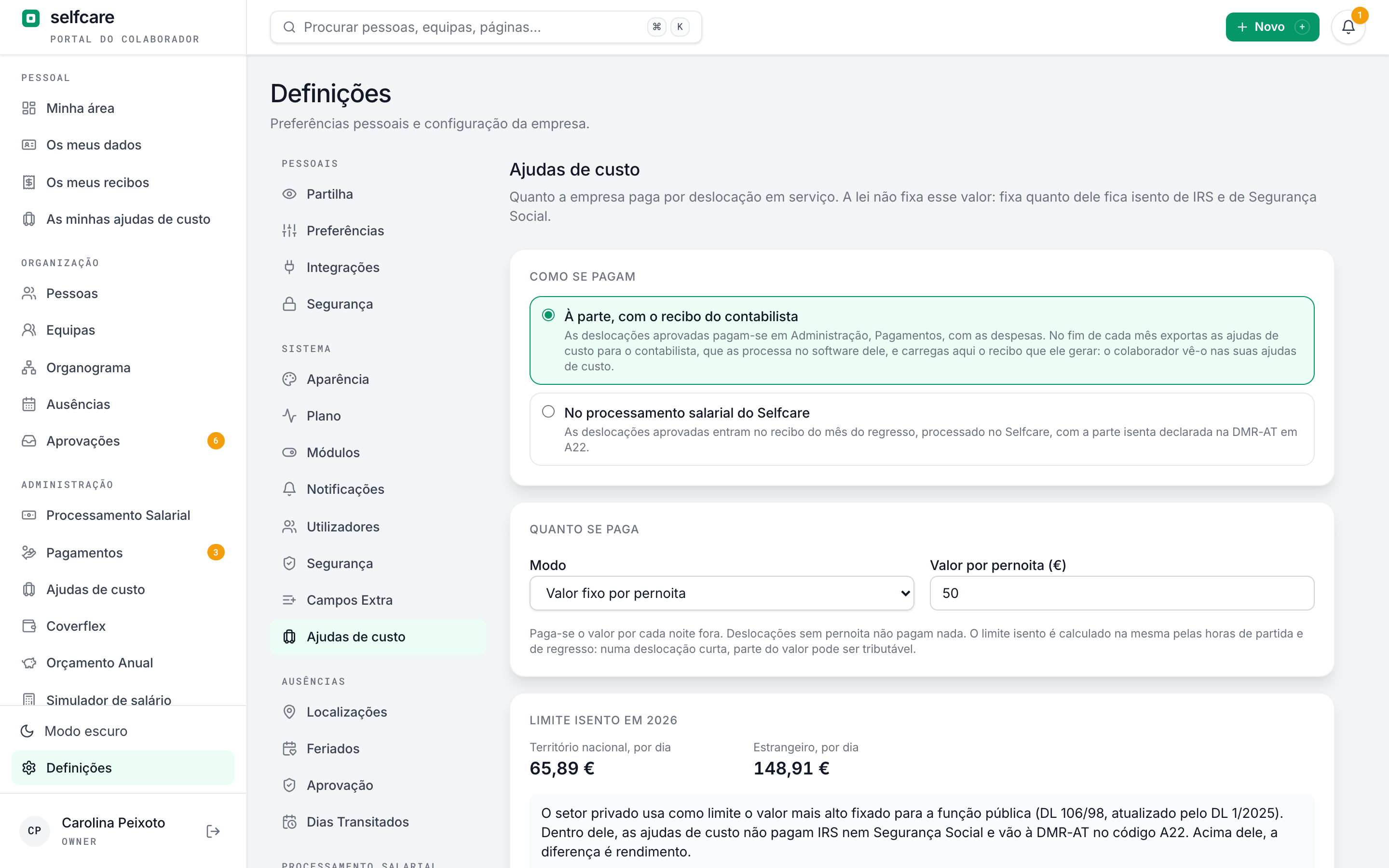Go to Simulador de salário

[x=123, y=696]
